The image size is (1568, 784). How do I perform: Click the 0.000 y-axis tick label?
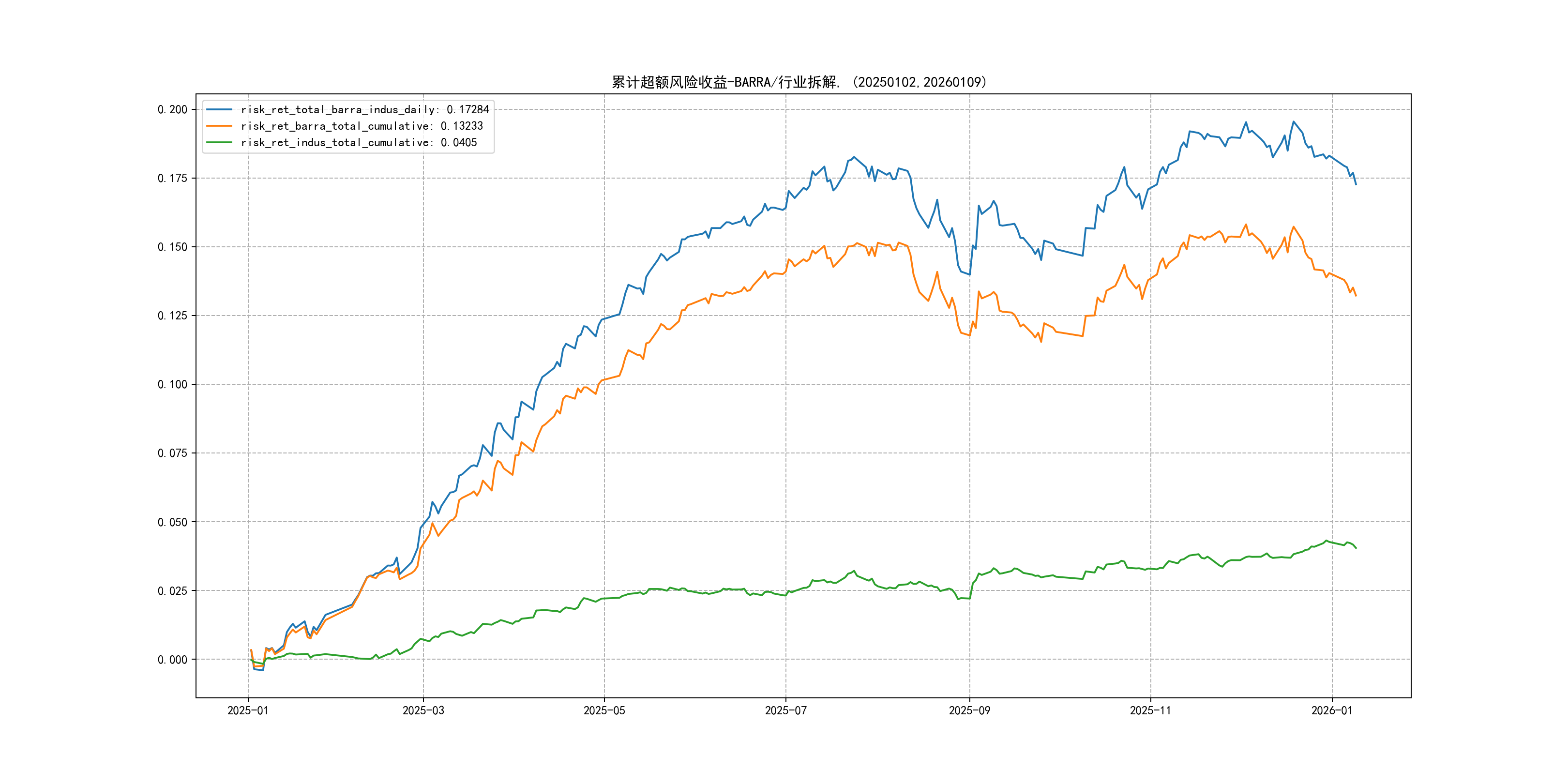click(172, 660)
